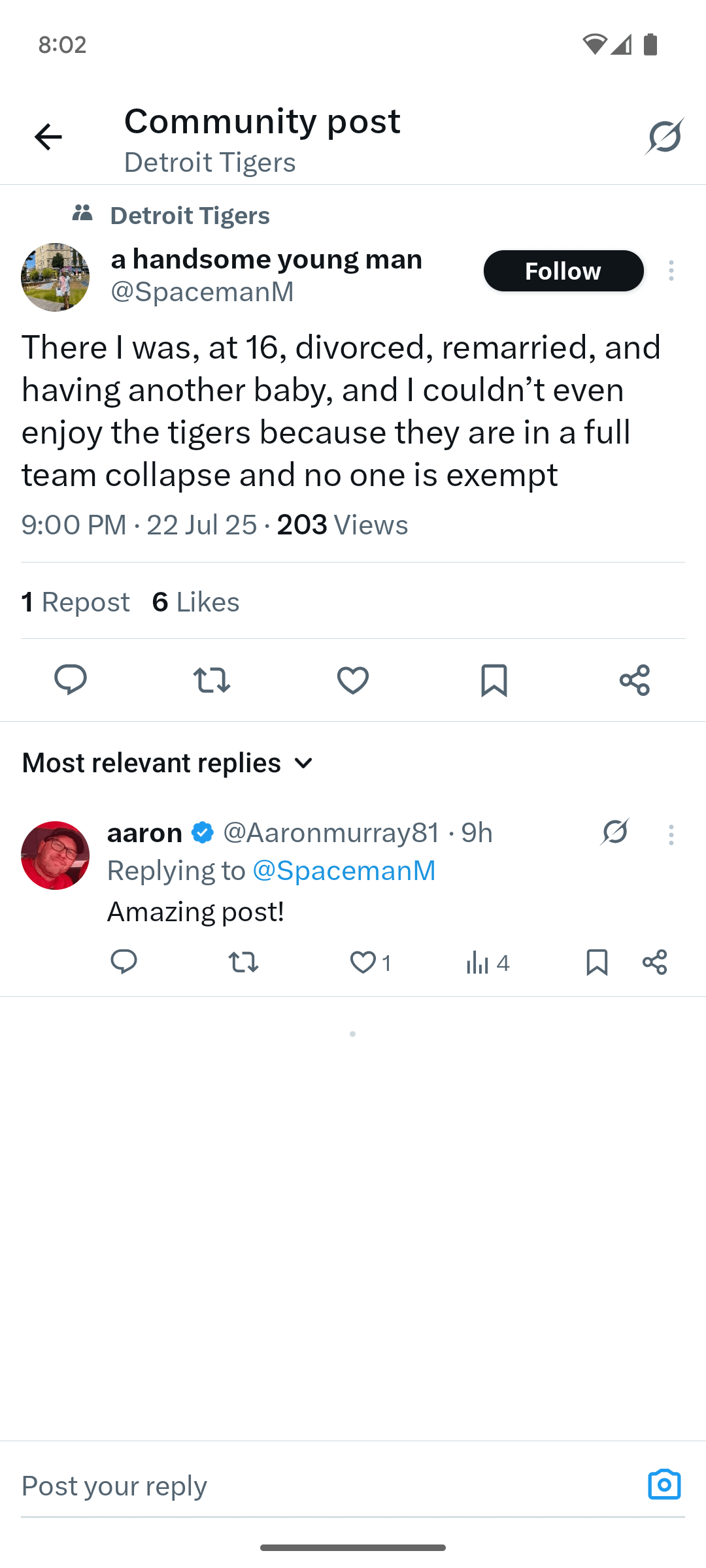The height and width of the screenshot is (1568, 706).
Task: Open Detroit Tigers community label
Action: [190, 216]
